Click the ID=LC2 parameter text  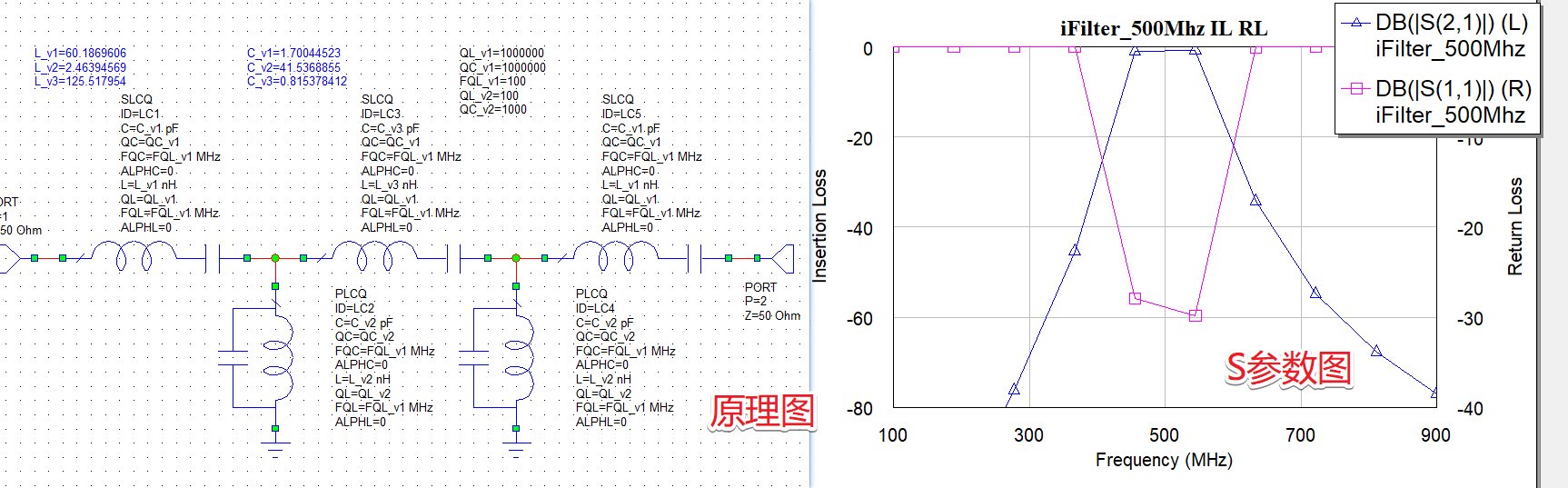(354, 308)
